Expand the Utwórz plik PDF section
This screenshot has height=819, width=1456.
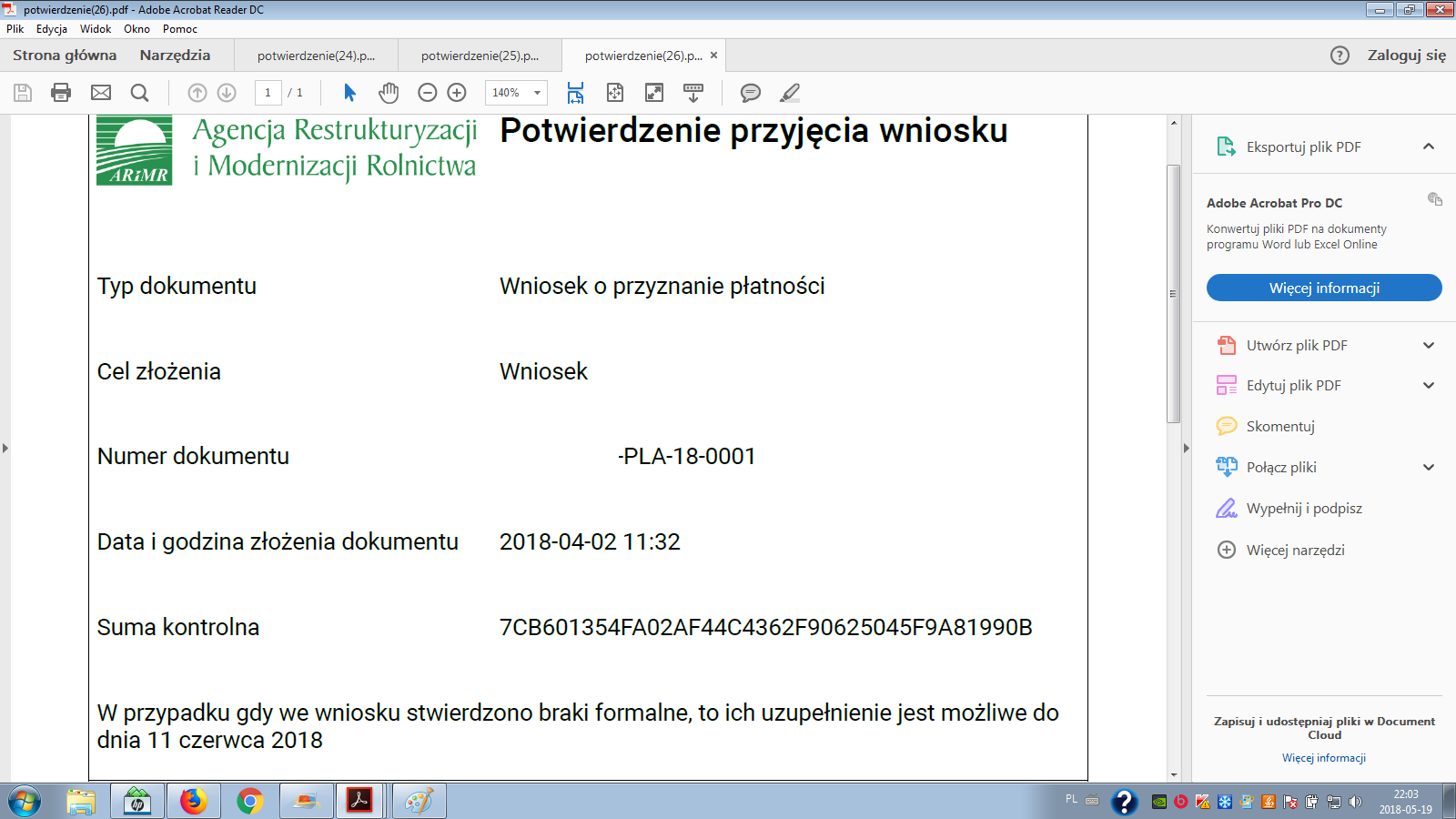click(x=1428, y=346)
